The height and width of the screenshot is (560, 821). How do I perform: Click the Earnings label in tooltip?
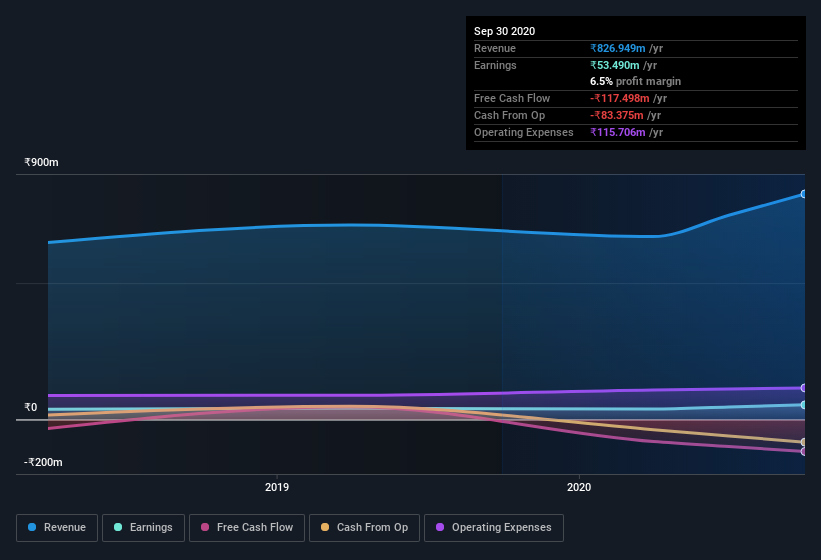[x=495, y=65]
